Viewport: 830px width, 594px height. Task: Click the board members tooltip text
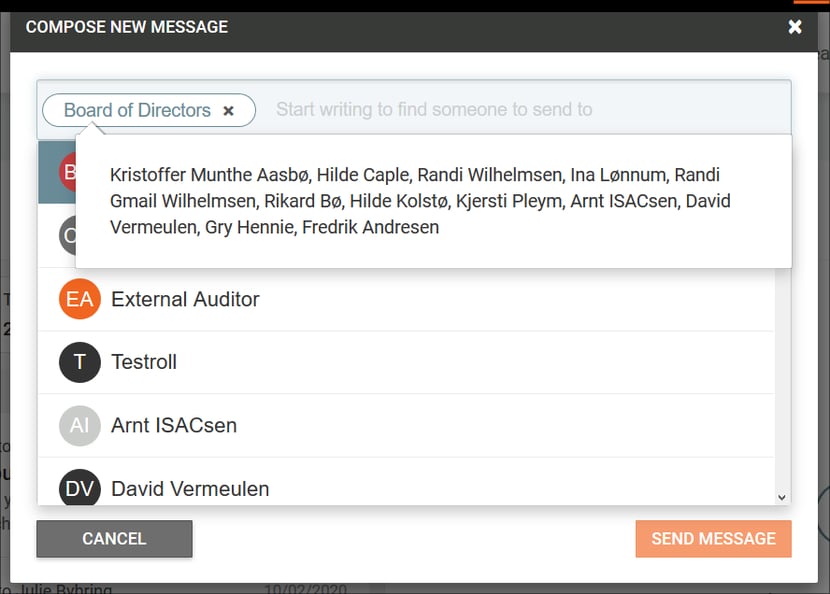[420, 201]
